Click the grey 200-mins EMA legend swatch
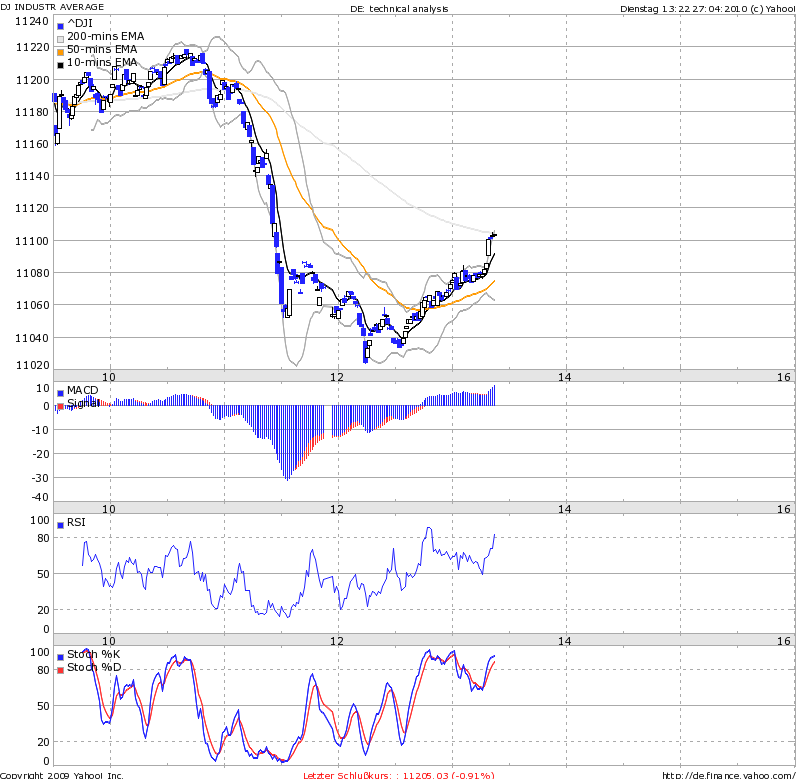The image size is (800, 779). [x=60, y=39]
